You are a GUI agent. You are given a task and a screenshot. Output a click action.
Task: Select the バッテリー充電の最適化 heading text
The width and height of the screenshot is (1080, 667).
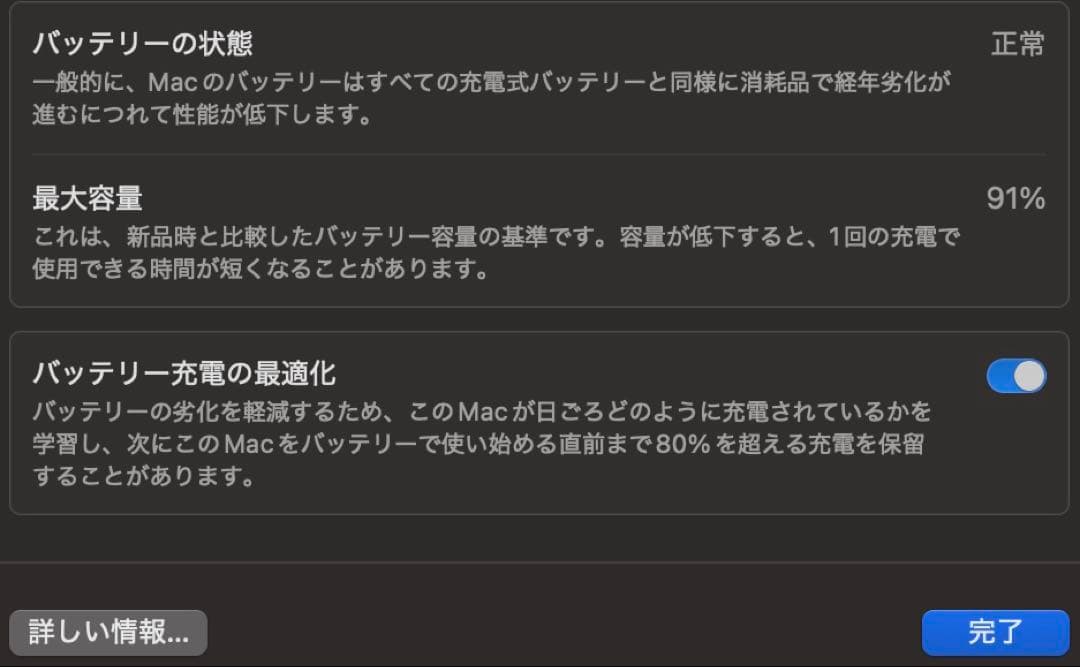pyautogui.click(x=184, y=373)
